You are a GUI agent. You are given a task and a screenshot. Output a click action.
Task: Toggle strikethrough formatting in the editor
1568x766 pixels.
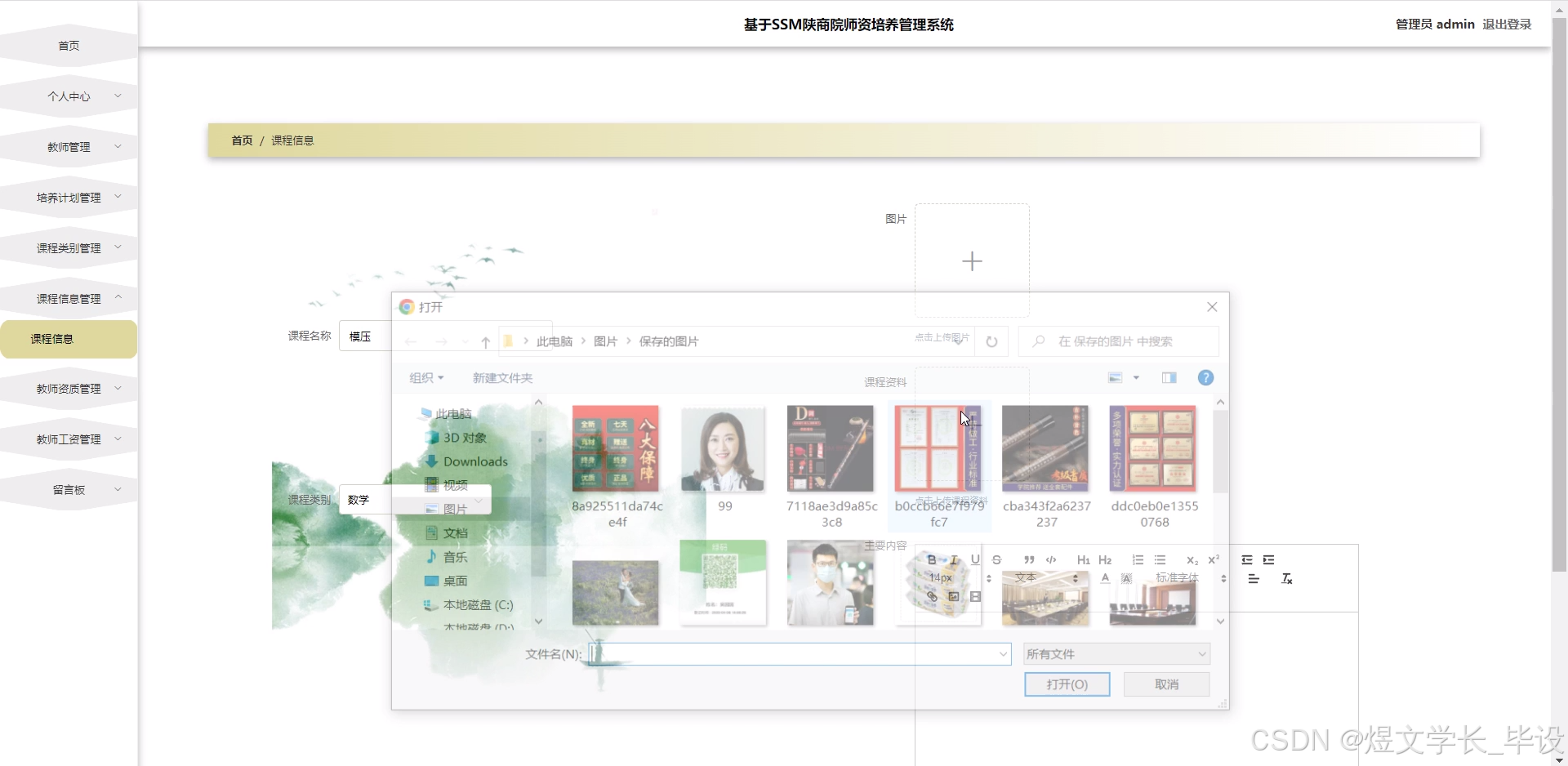(x=996, y=560)
